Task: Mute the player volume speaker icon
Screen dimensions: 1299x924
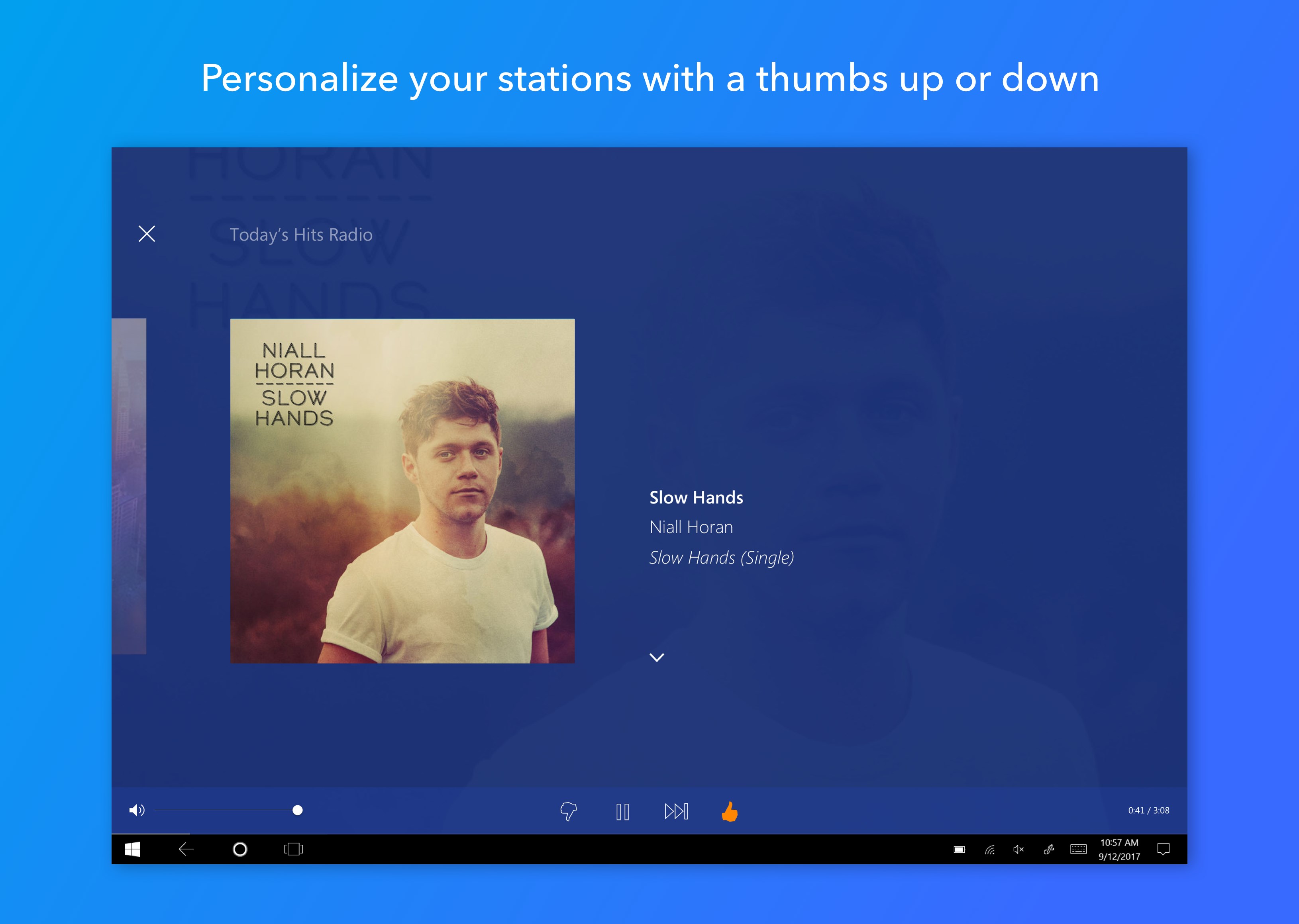Action: click(137, 810)
